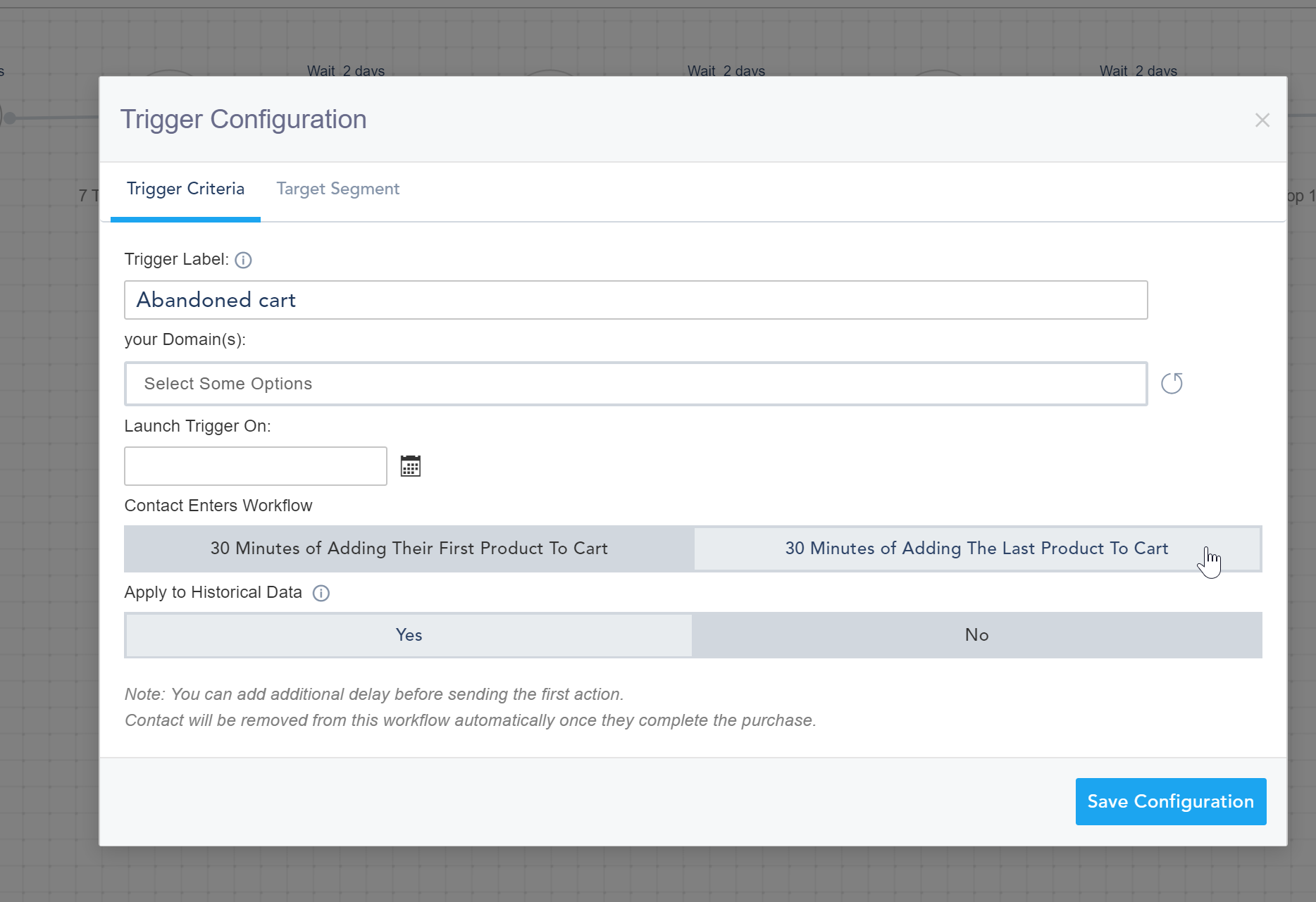Click the middle Wait 2 days label
Viewport: 1316px width, 902px height.
(726, 70)
